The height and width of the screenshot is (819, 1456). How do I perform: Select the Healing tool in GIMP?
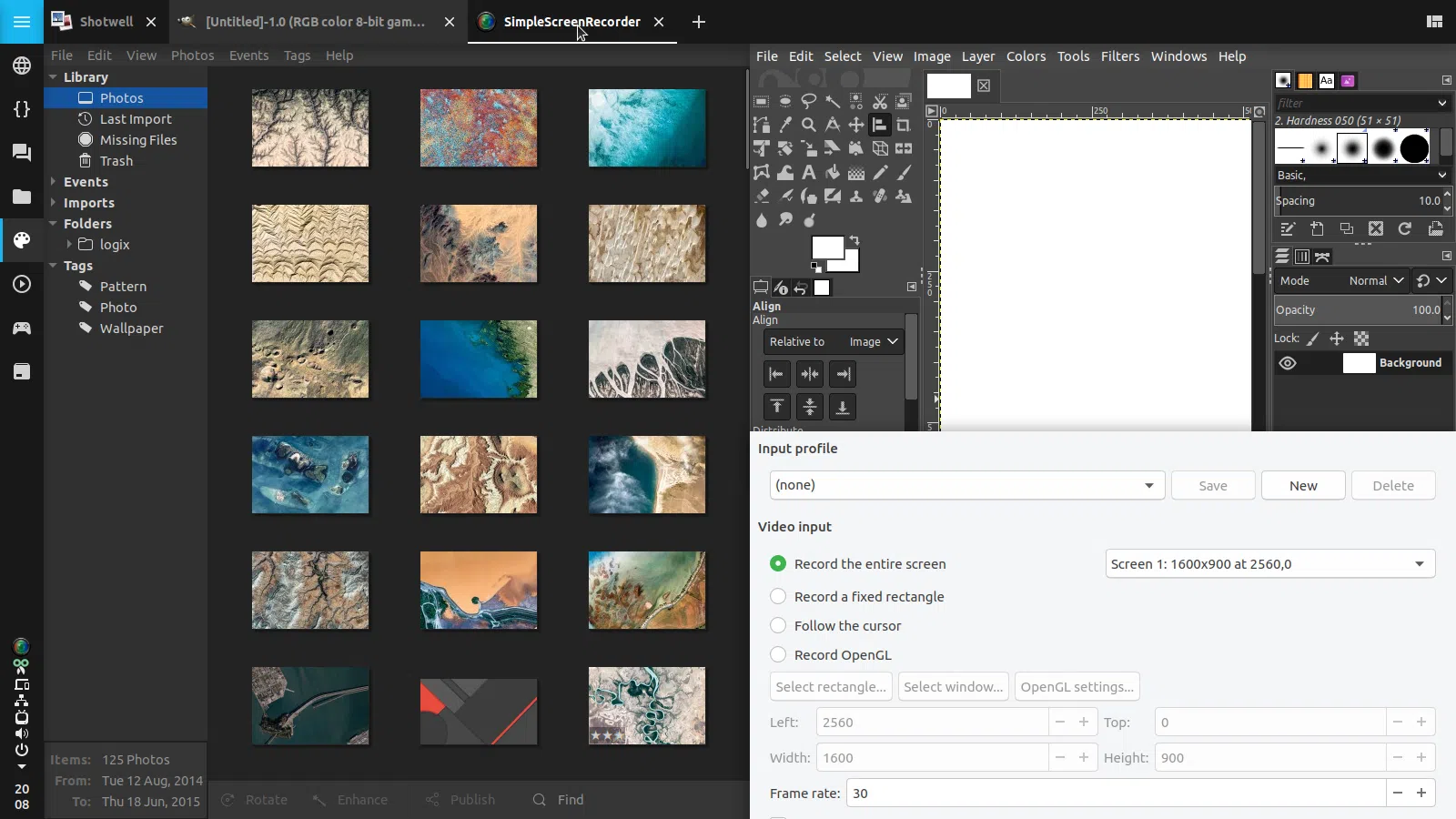[x=880, y=197]
